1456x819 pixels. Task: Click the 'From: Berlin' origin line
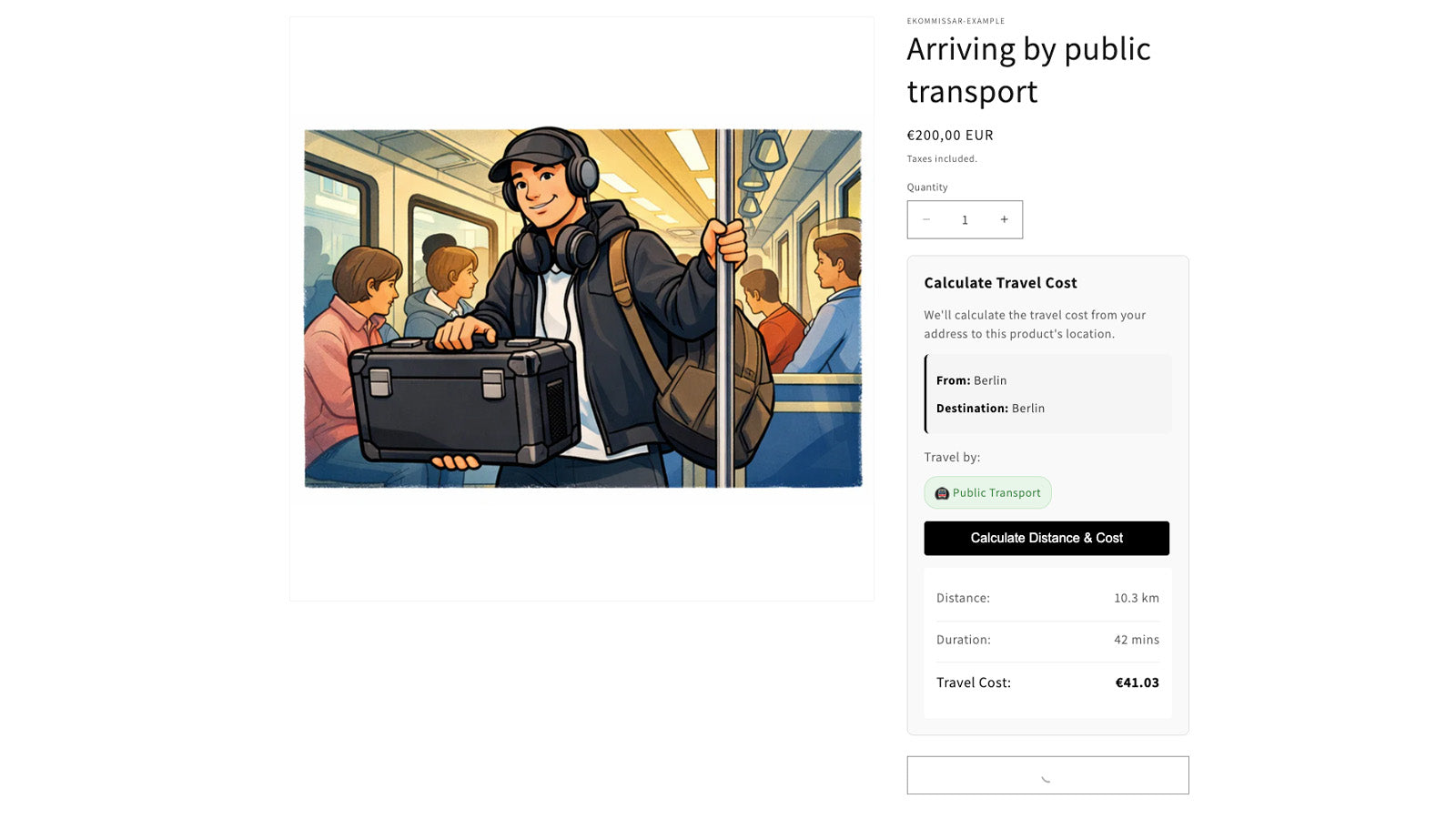tap(971, 380)
